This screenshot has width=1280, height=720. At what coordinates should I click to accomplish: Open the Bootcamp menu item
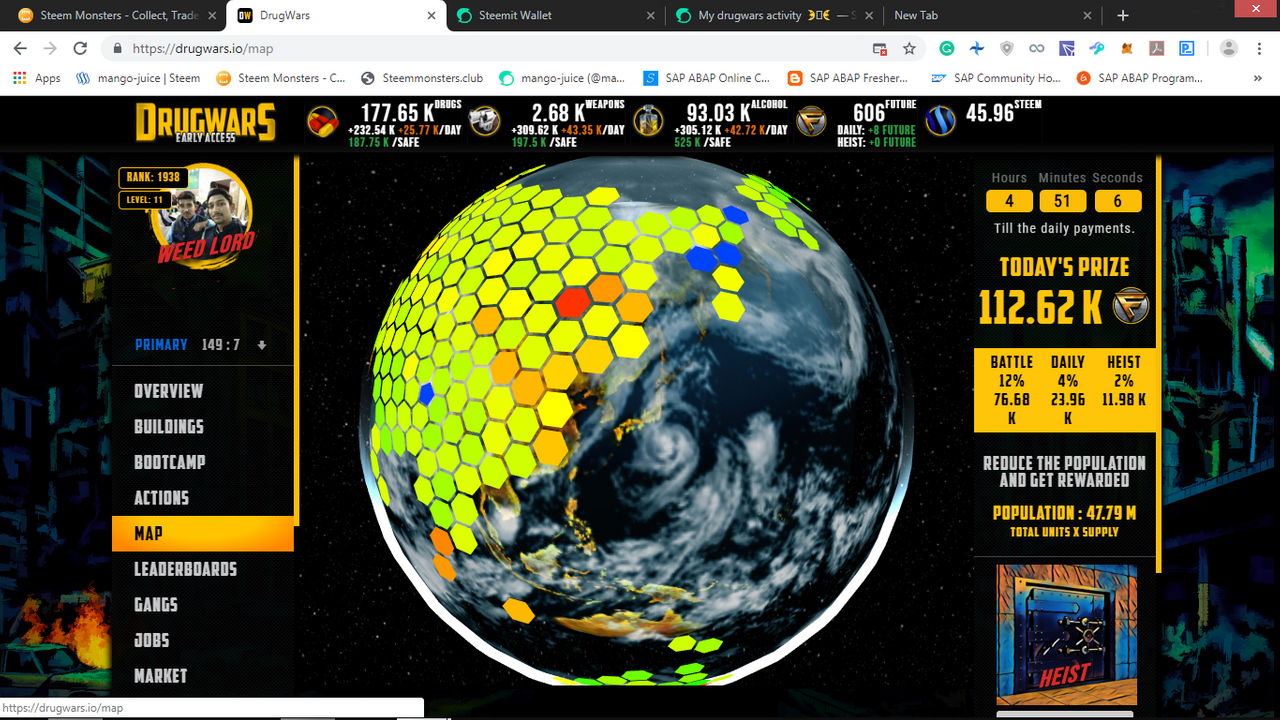170,462
